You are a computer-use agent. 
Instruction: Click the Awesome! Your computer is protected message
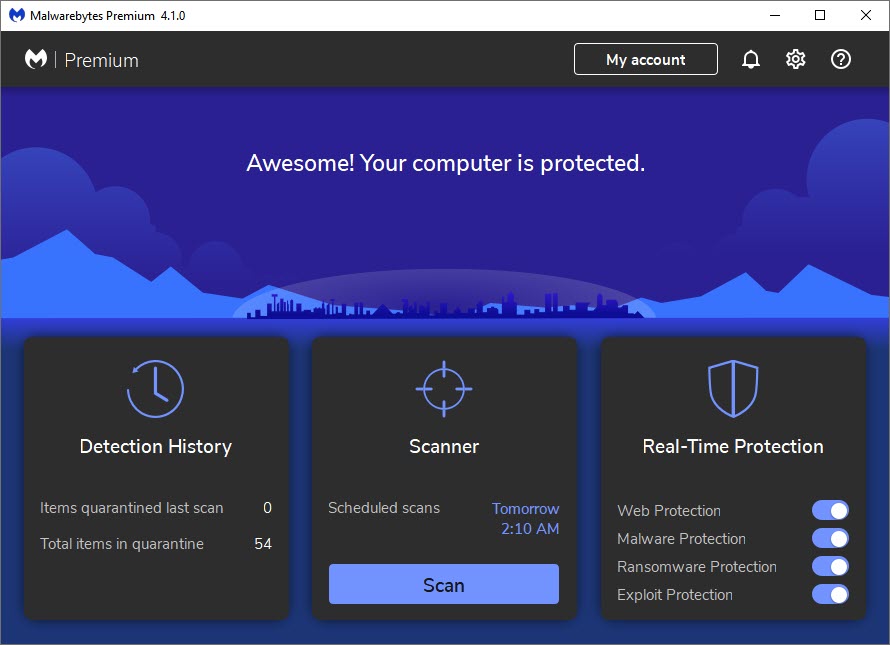pyautogui.click(x=446, y=163)
